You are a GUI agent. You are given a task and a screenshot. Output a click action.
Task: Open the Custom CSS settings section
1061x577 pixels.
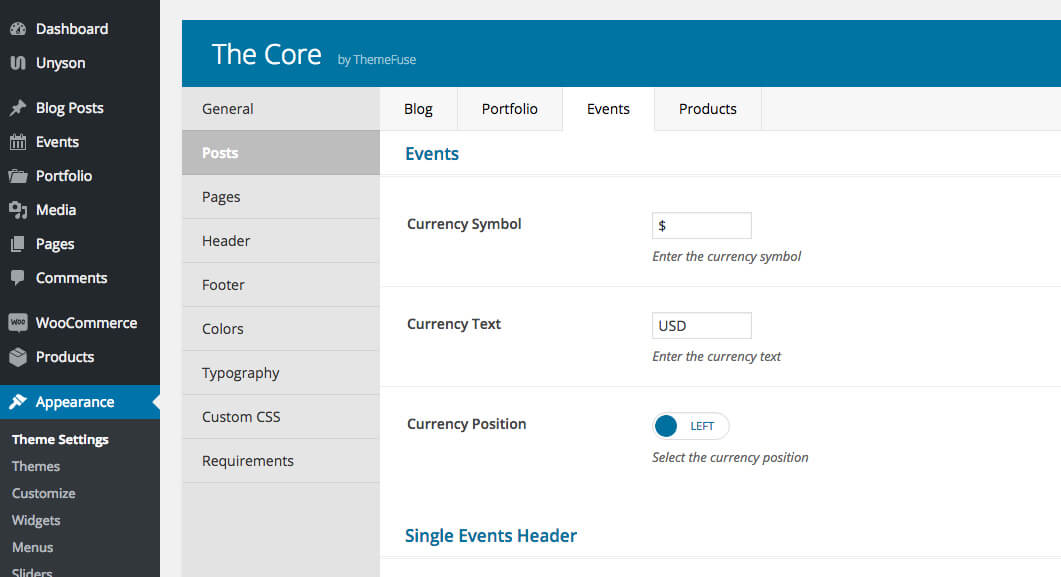(x=281, y=417)
